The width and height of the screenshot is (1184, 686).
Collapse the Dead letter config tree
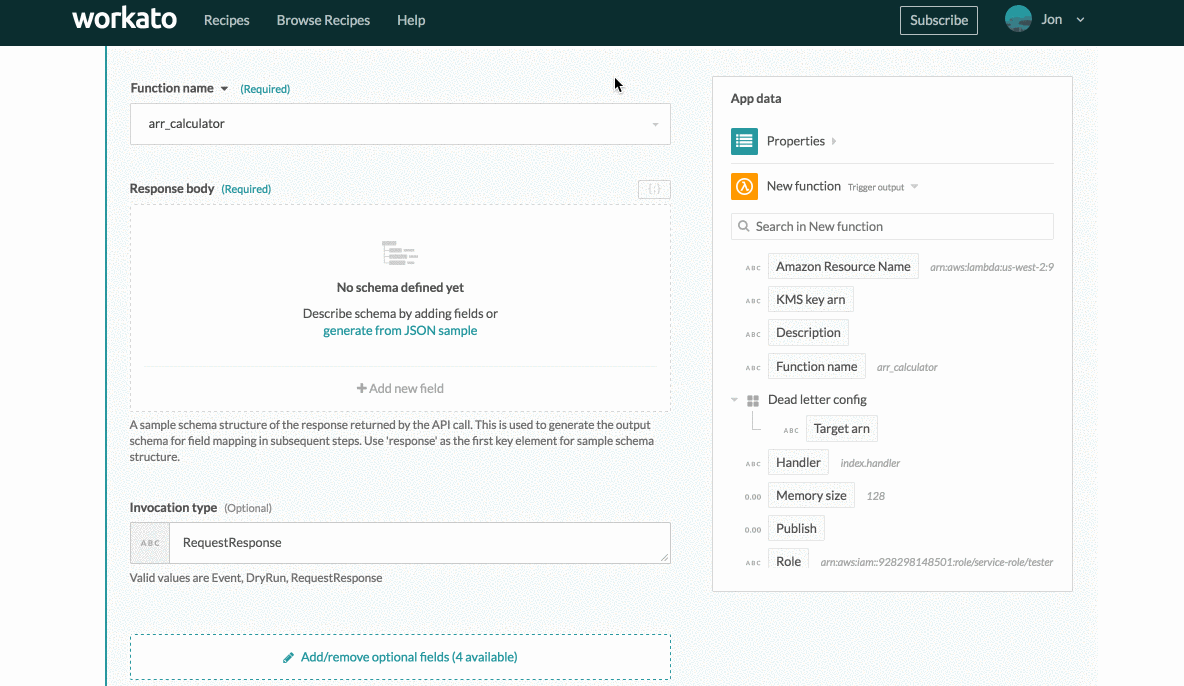point(735,400)
